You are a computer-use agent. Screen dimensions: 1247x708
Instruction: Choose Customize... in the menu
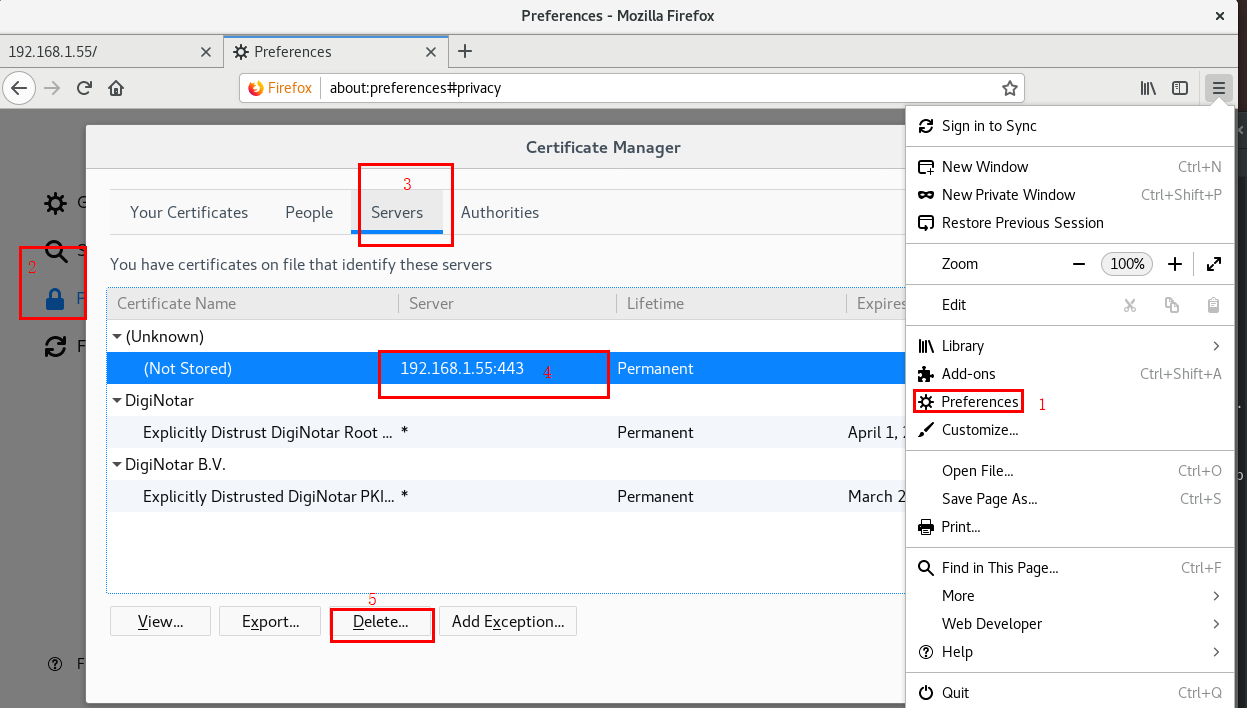1069,430
